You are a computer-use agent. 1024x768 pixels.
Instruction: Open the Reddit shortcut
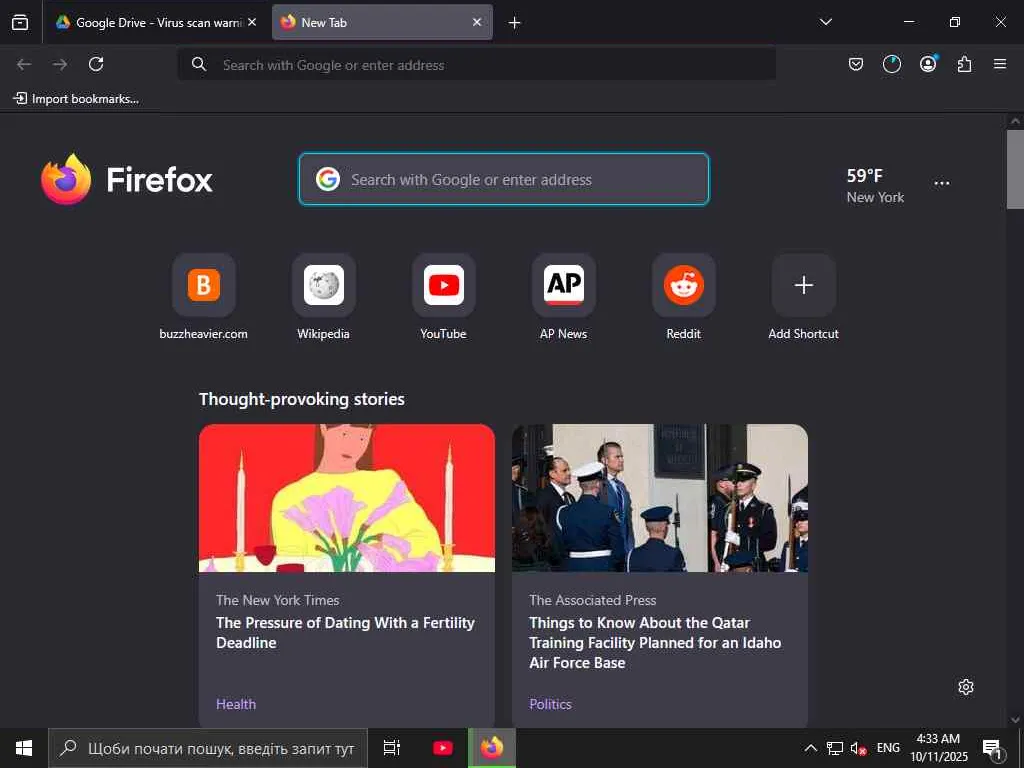tap(684, 297)
